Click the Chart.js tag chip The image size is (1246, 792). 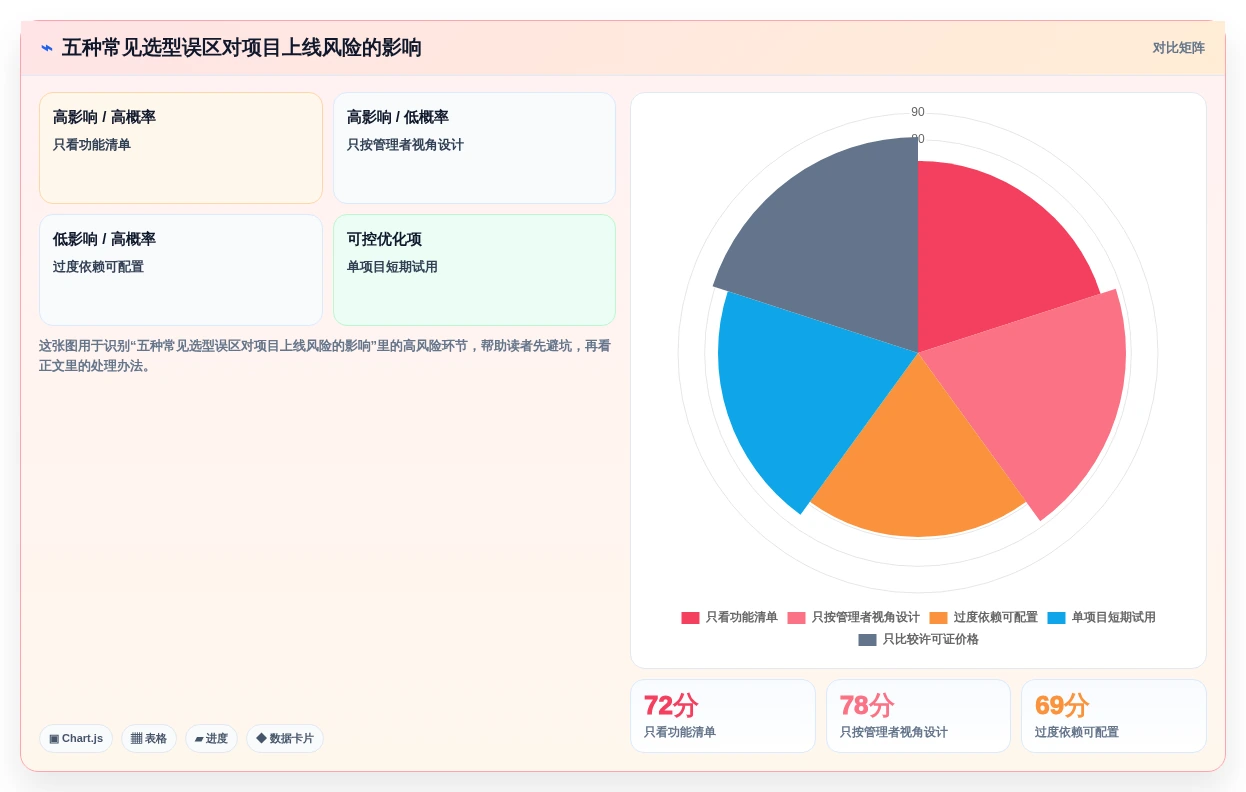click(x=76, y=738)
